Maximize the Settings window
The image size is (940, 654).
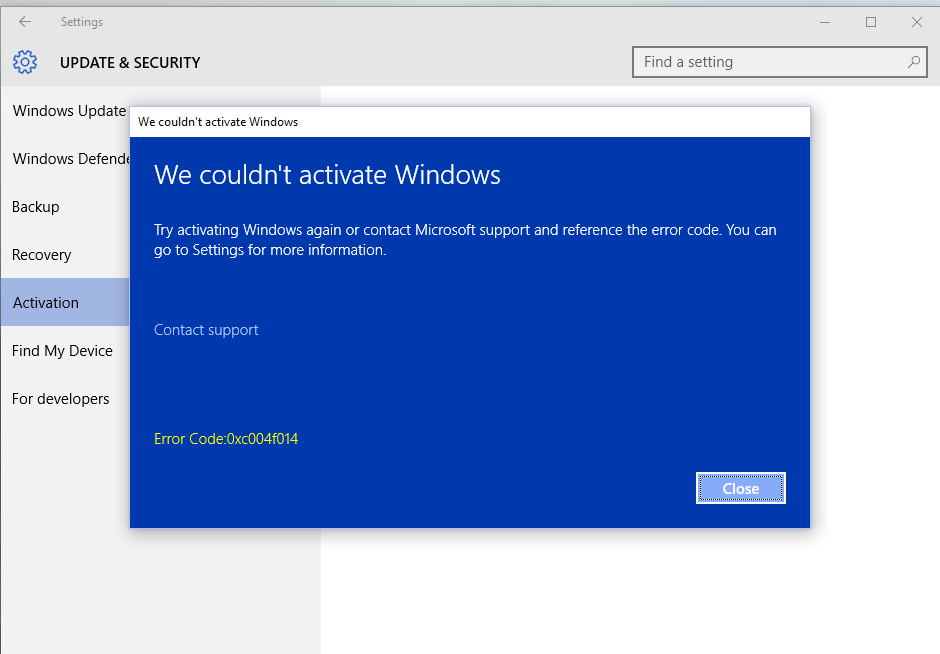tap(871, 22)
